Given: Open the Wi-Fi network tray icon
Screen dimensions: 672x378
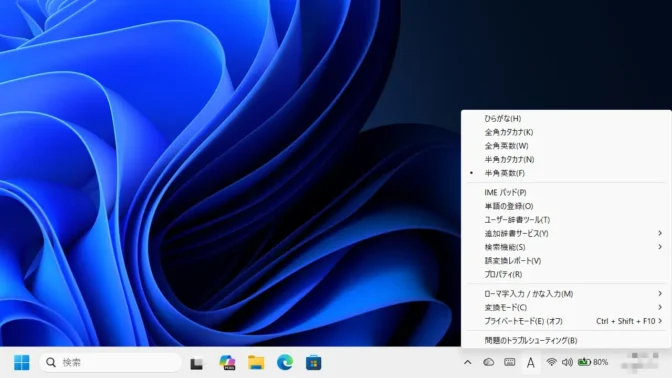Looking at the screenshot, I should click(552, 363).
